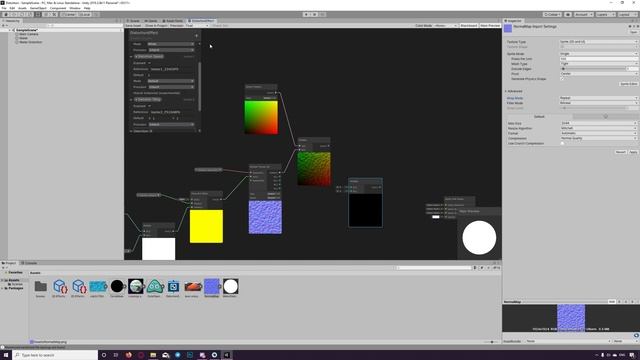Toggle the Center pivot mode button
The width and height of the screenshot is (640, 360).
(x=69, y=14)
